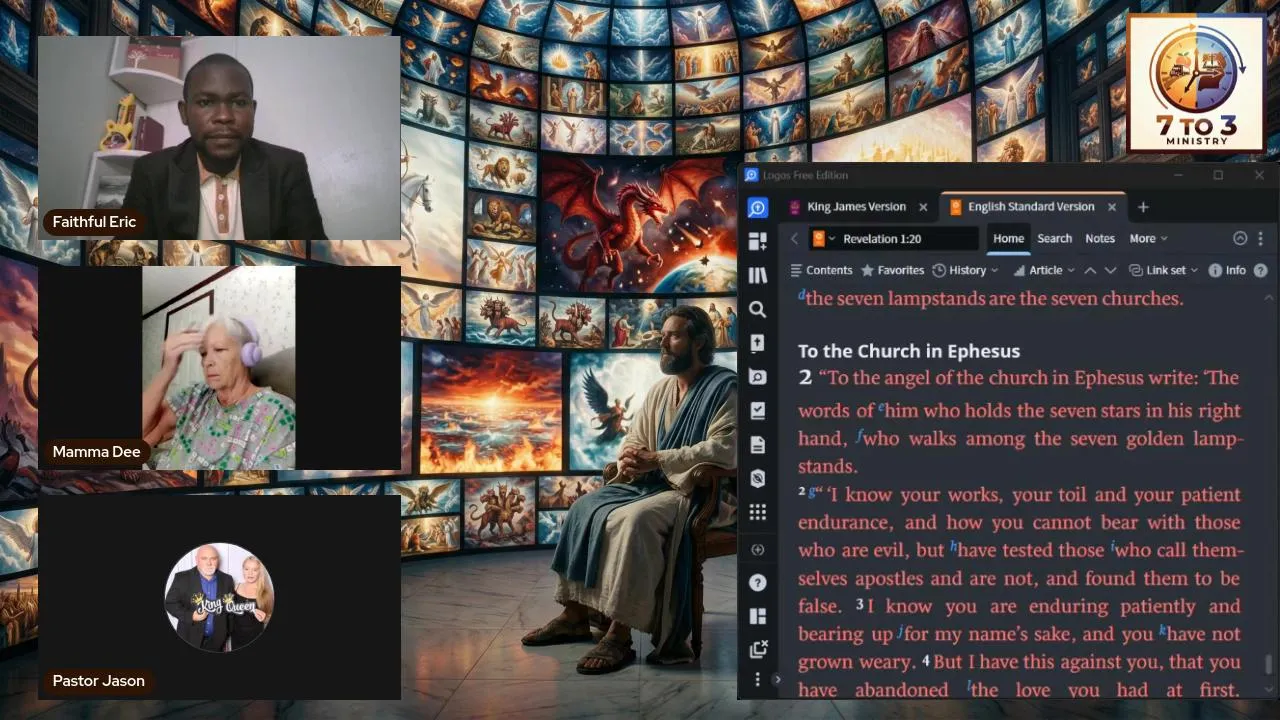
Task: Open the sidebar three-dot more menu
Action: pyautogui.click(x=758, y=680)
